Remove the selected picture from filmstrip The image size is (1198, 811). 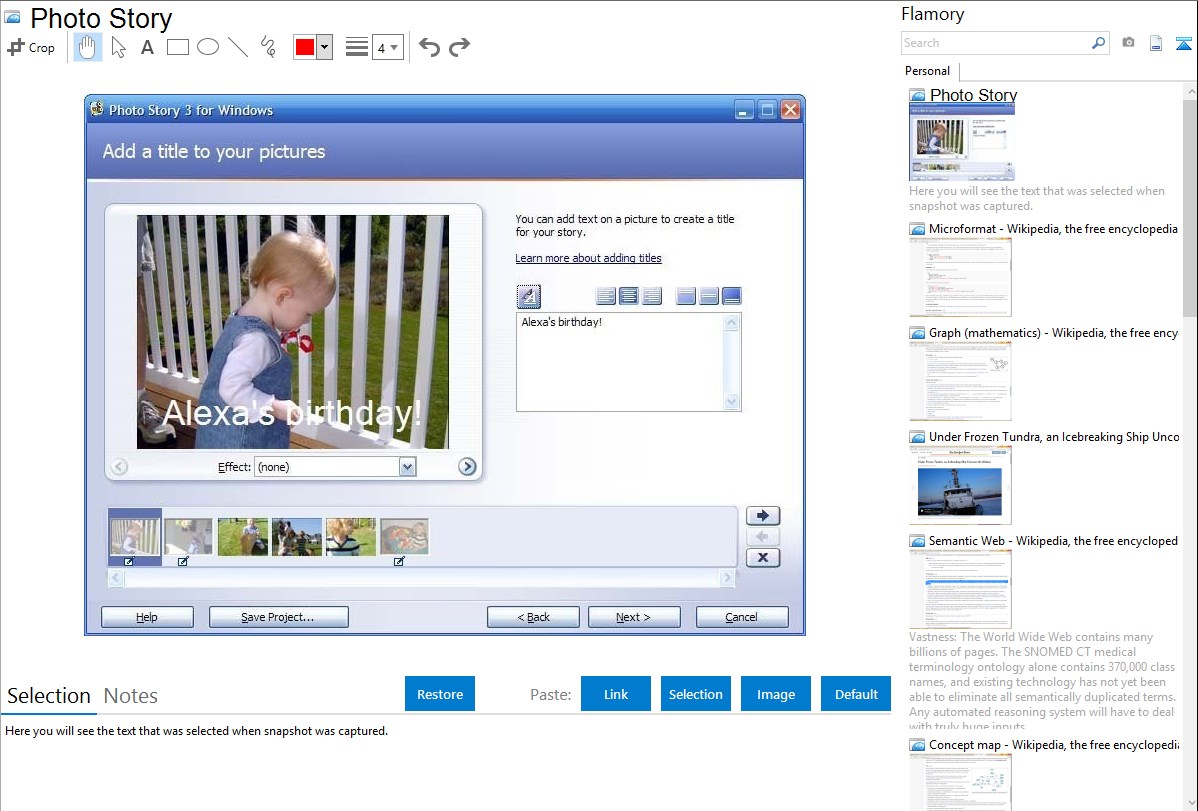click(x=763, y=558)
